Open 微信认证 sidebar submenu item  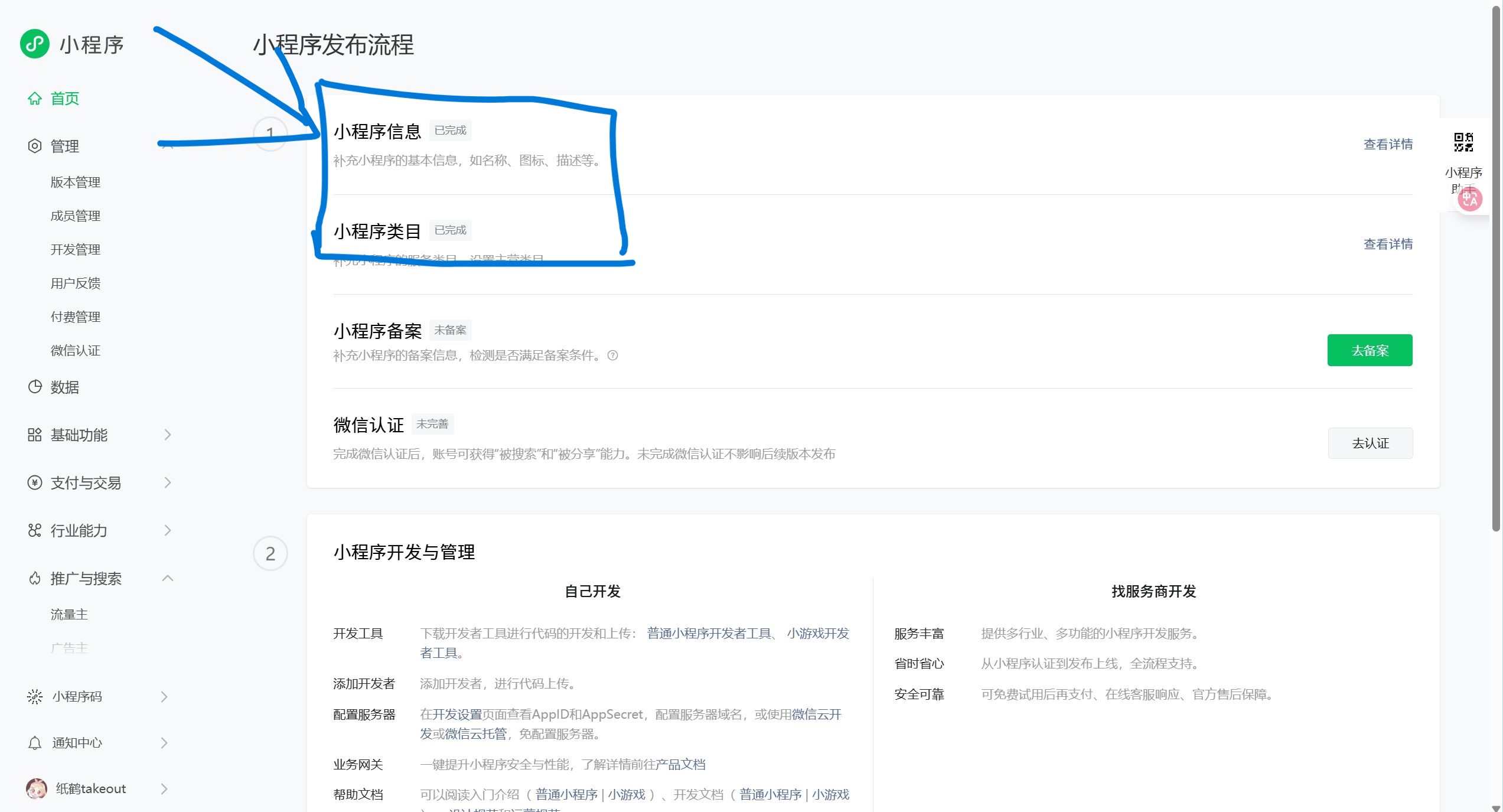[x=76, y=351]
